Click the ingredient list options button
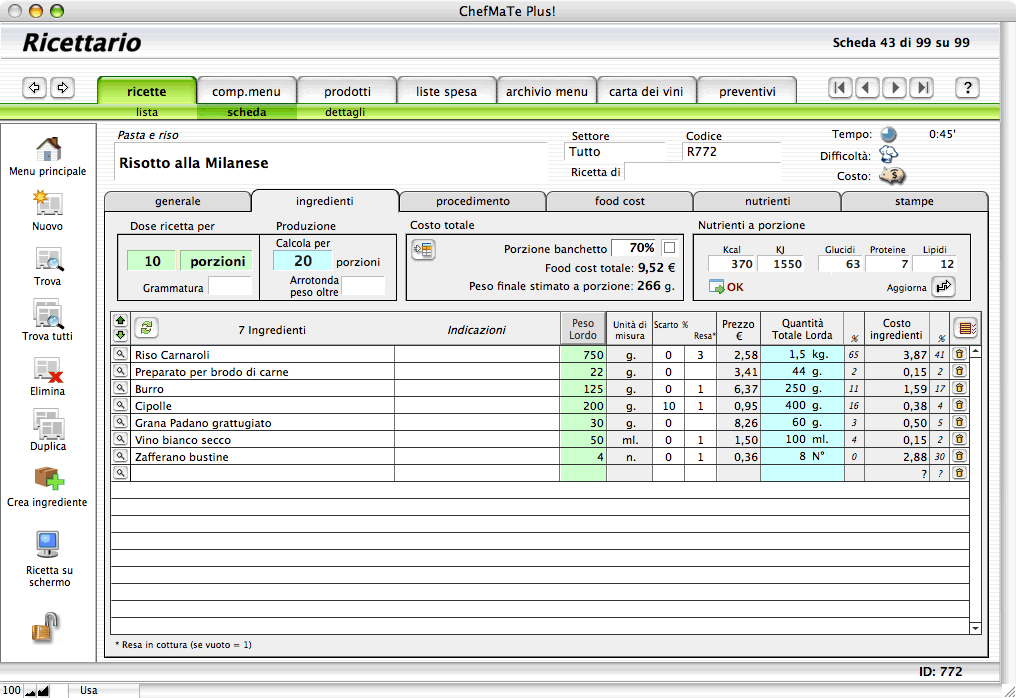This screenshot has height=698, width=1016. click(x=965, y=328)
